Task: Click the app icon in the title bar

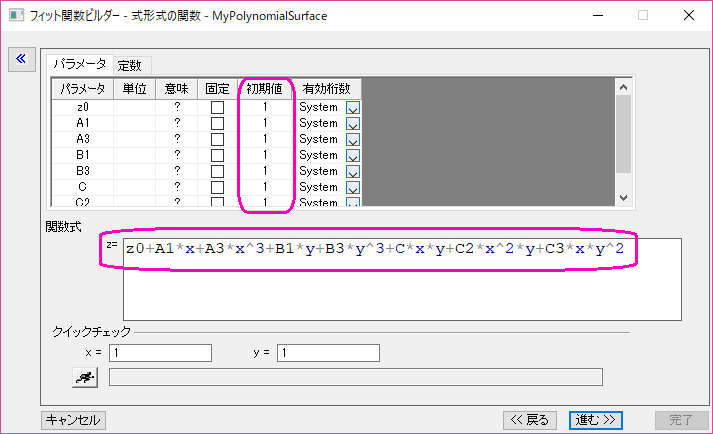Action: tap(16, 15)
